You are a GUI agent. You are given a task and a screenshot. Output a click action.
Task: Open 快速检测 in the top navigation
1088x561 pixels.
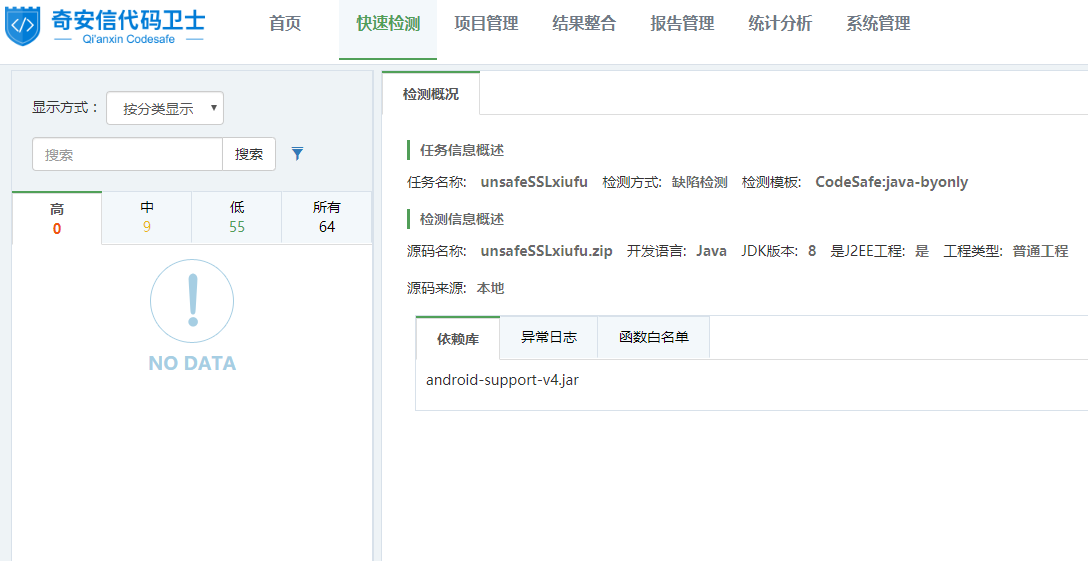pos(388,24)
